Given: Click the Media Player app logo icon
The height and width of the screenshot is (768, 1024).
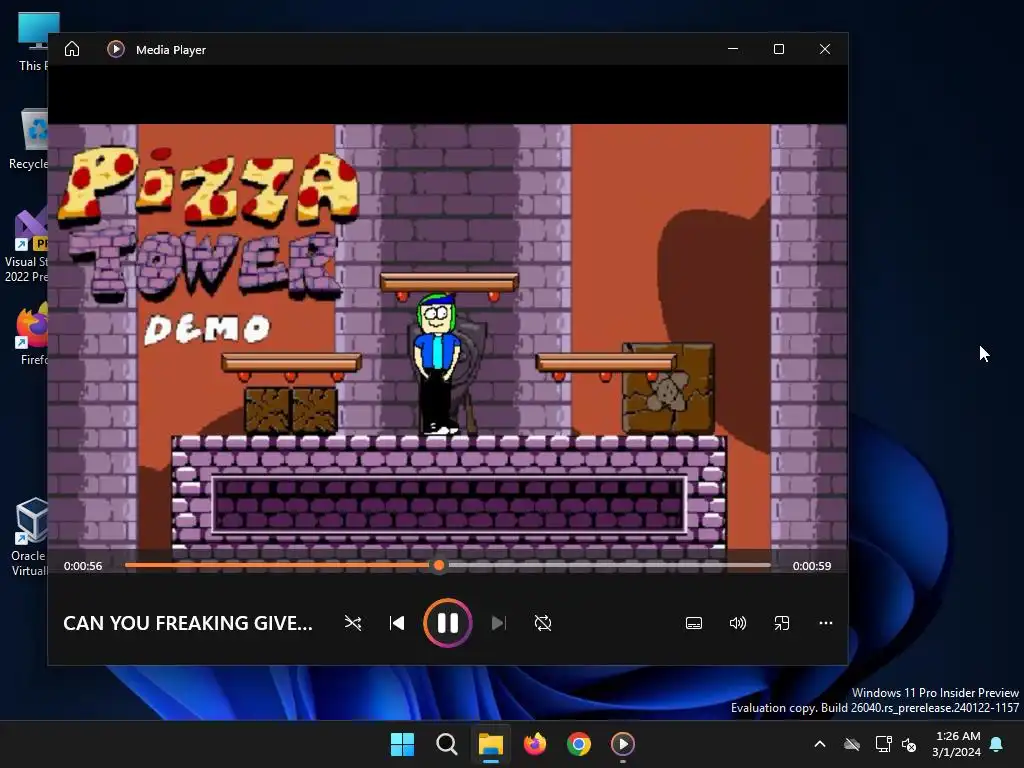Looking at the screenshot, I should [116, 50].
